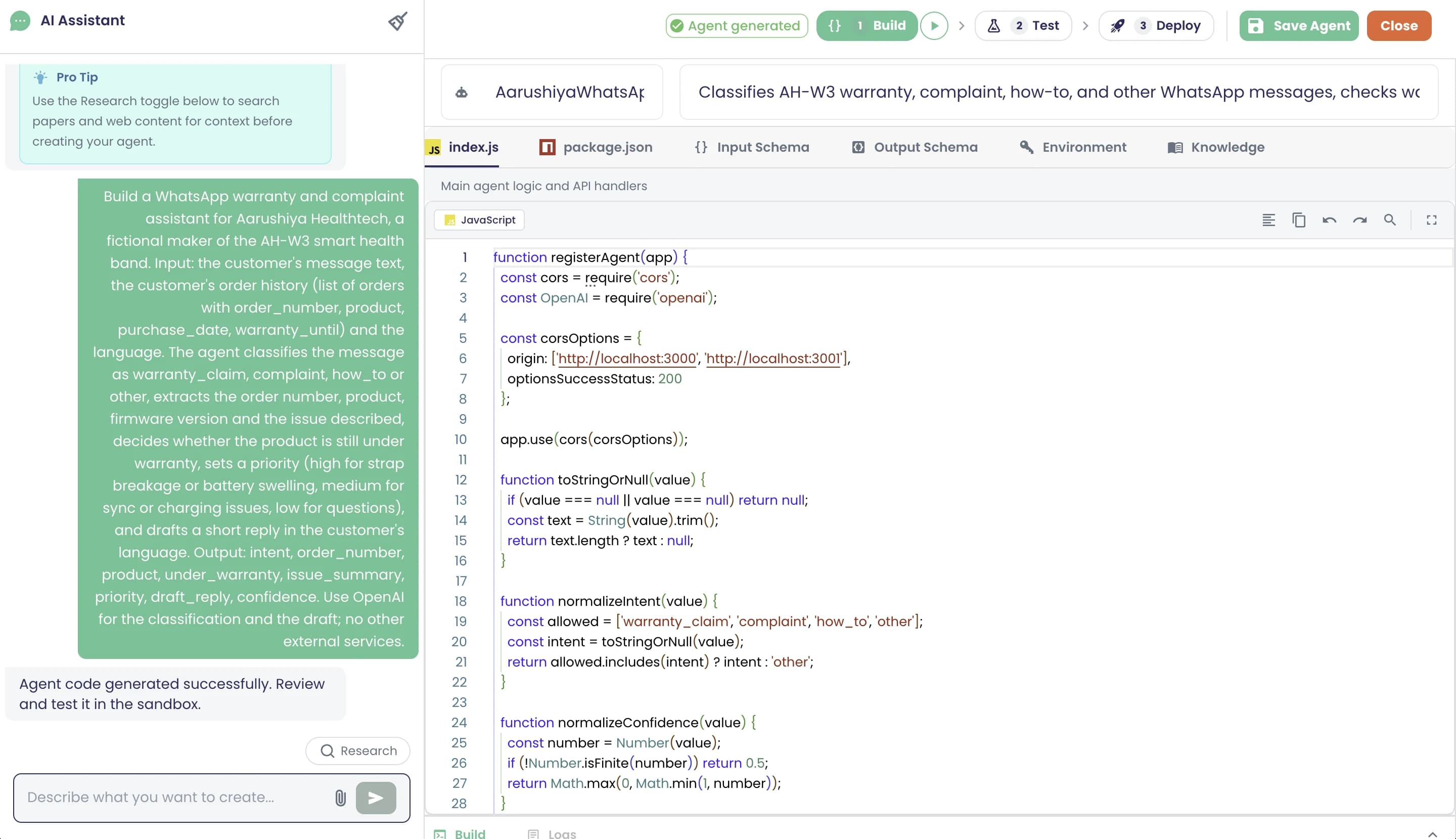Edit the agent name field
This screenshot has height=839, width=1456.
[x=552, y=92]
